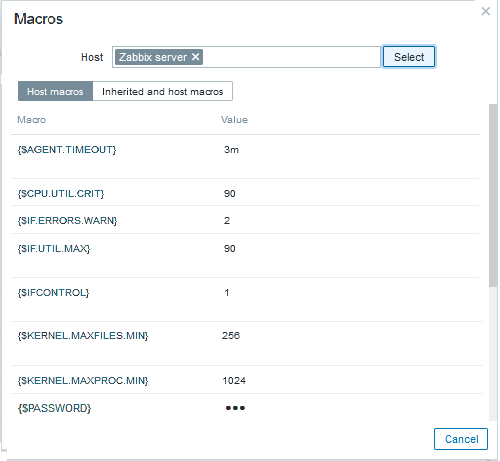Click the Value column header
Screen dimensions: 500x461
tap(234, 120)
